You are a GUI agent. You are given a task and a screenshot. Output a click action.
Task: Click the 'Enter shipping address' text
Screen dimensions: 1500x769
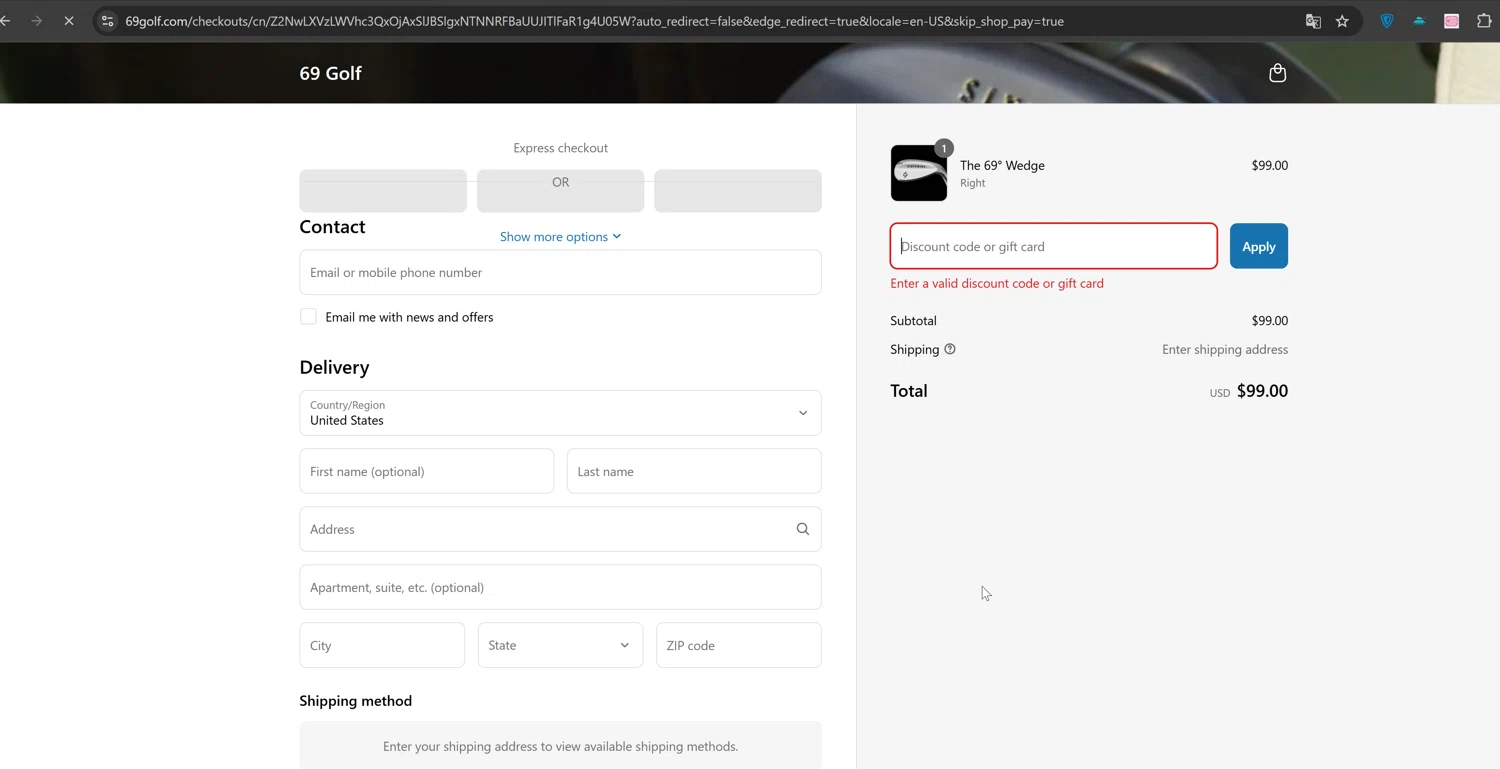pyautogui.click(x=1225, y=349)
